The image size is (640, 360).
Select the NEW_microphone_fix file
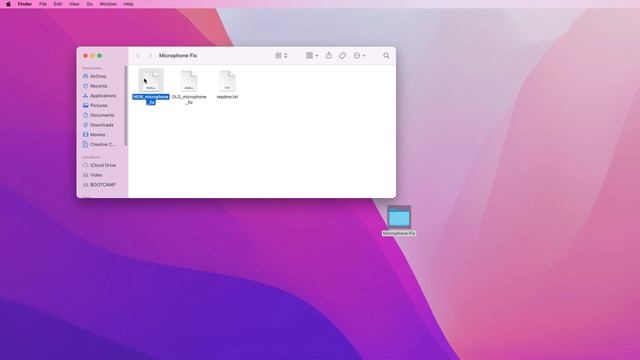pyautogui.click(x=151, y=81)
